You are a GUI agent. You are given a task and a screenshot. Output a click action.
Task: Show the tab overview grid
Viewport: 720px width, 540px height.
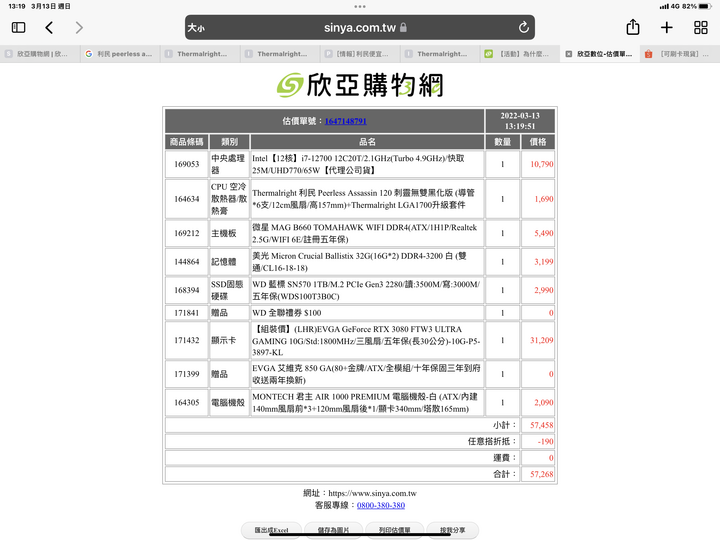tap(701, 28)
